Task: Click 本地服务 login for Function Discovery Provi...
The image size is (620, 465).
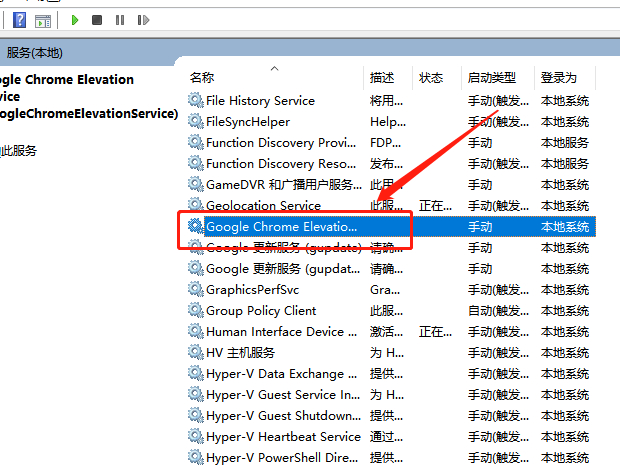Action: (x=565, y=143)
